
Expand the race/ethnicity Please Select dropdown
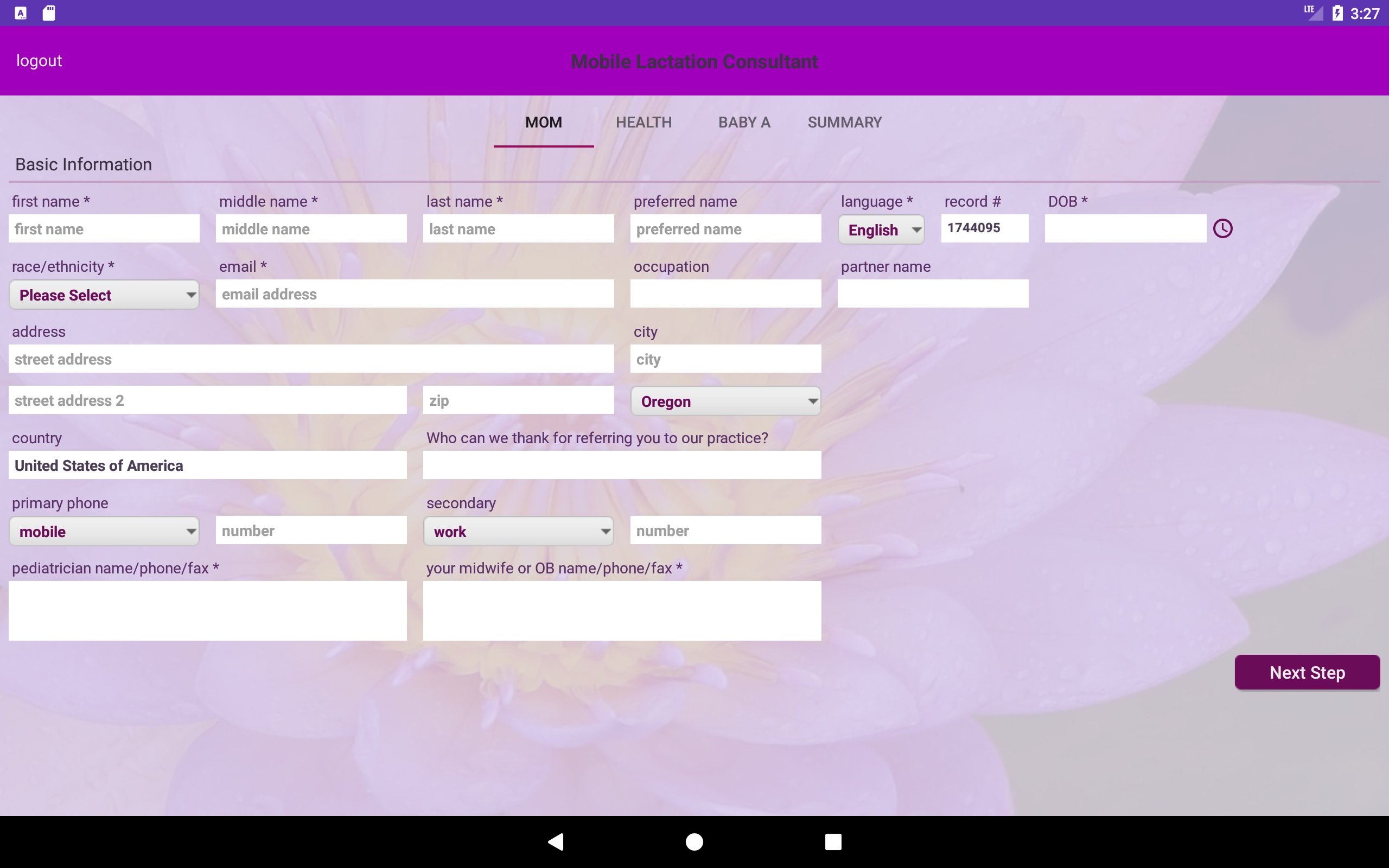click(104, 295)
